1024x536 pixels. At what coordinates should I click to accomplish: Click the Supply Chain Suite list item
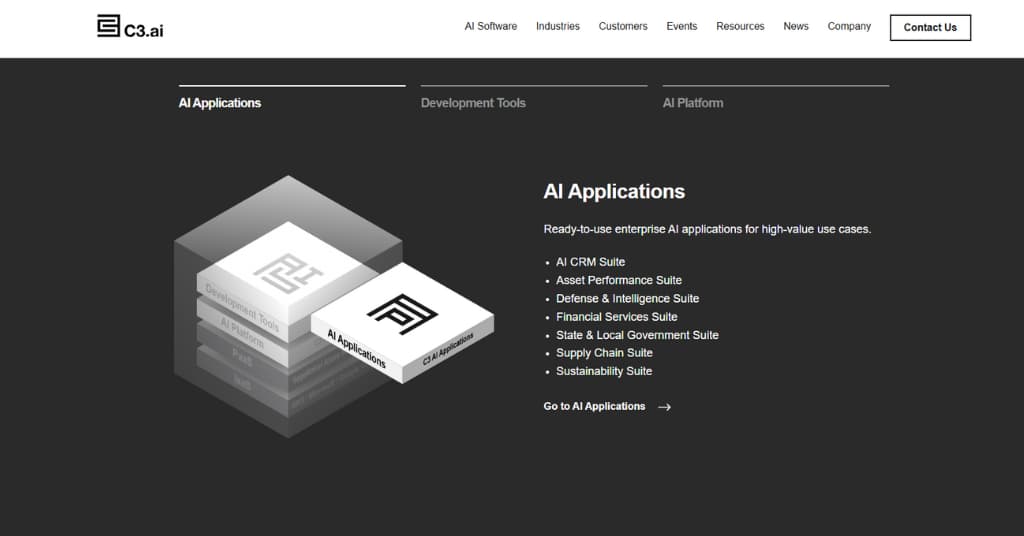pyautogui.click(x=604, y=353)
